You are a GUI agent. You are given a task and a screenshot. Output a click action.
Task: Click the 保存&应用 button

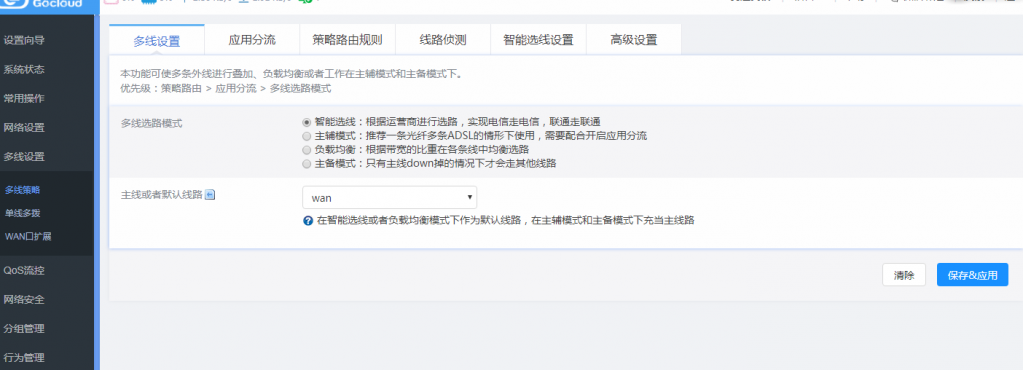click(x=973, y=275)
